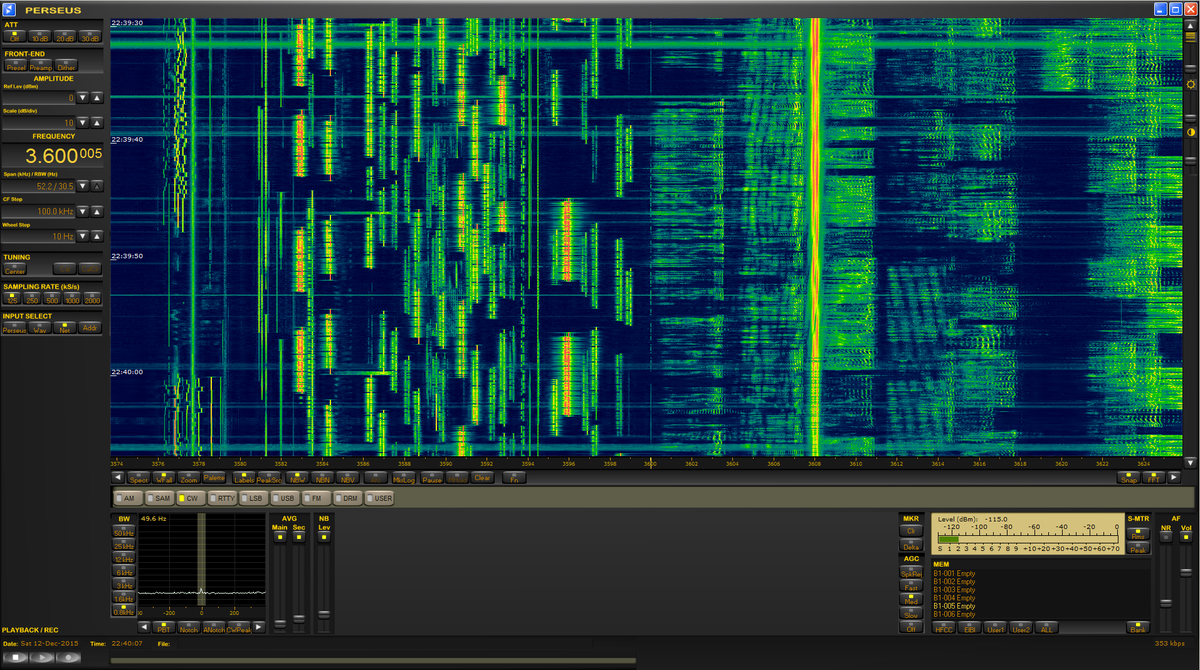Set bandwidth to 1.6 kHz
Image resolution: width=1200 pixels, height=670 pixels.
click(124, 598)
